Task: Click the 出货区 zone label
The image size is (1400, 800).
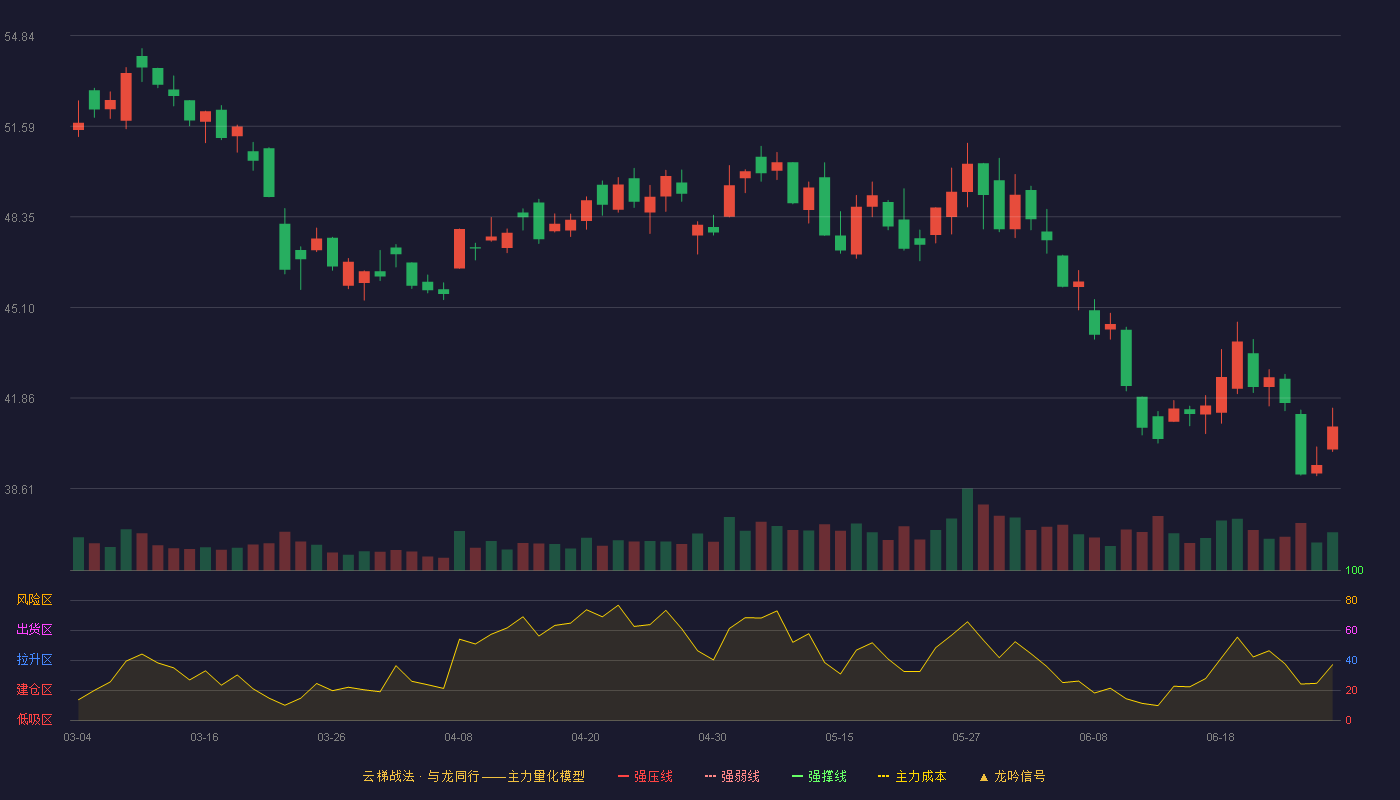Action: (34, 630)
